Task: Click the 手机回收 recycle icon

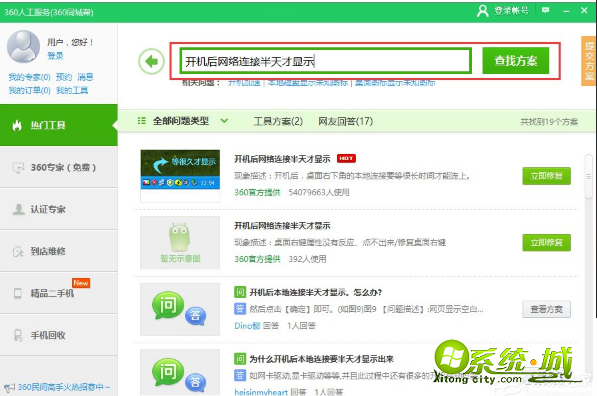Action: (x=18, y=335)
